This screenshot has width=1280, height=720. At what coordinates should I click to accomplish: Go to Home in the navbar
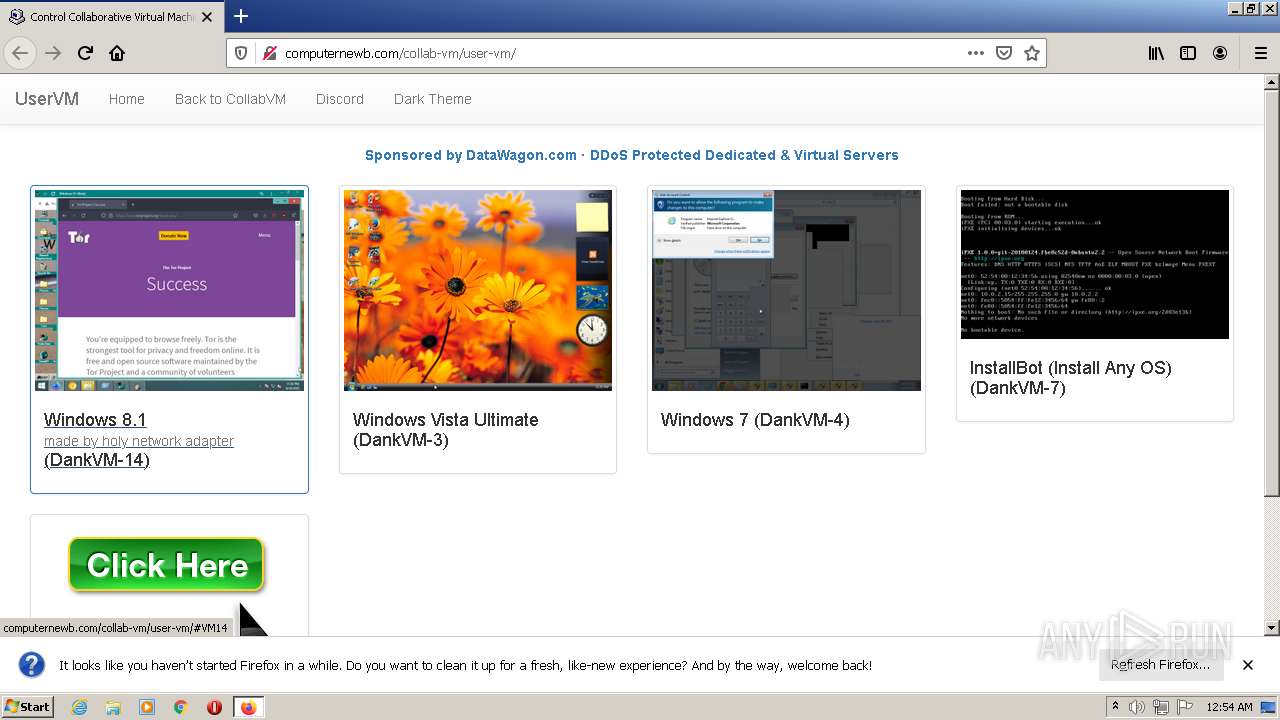(127, 99)
